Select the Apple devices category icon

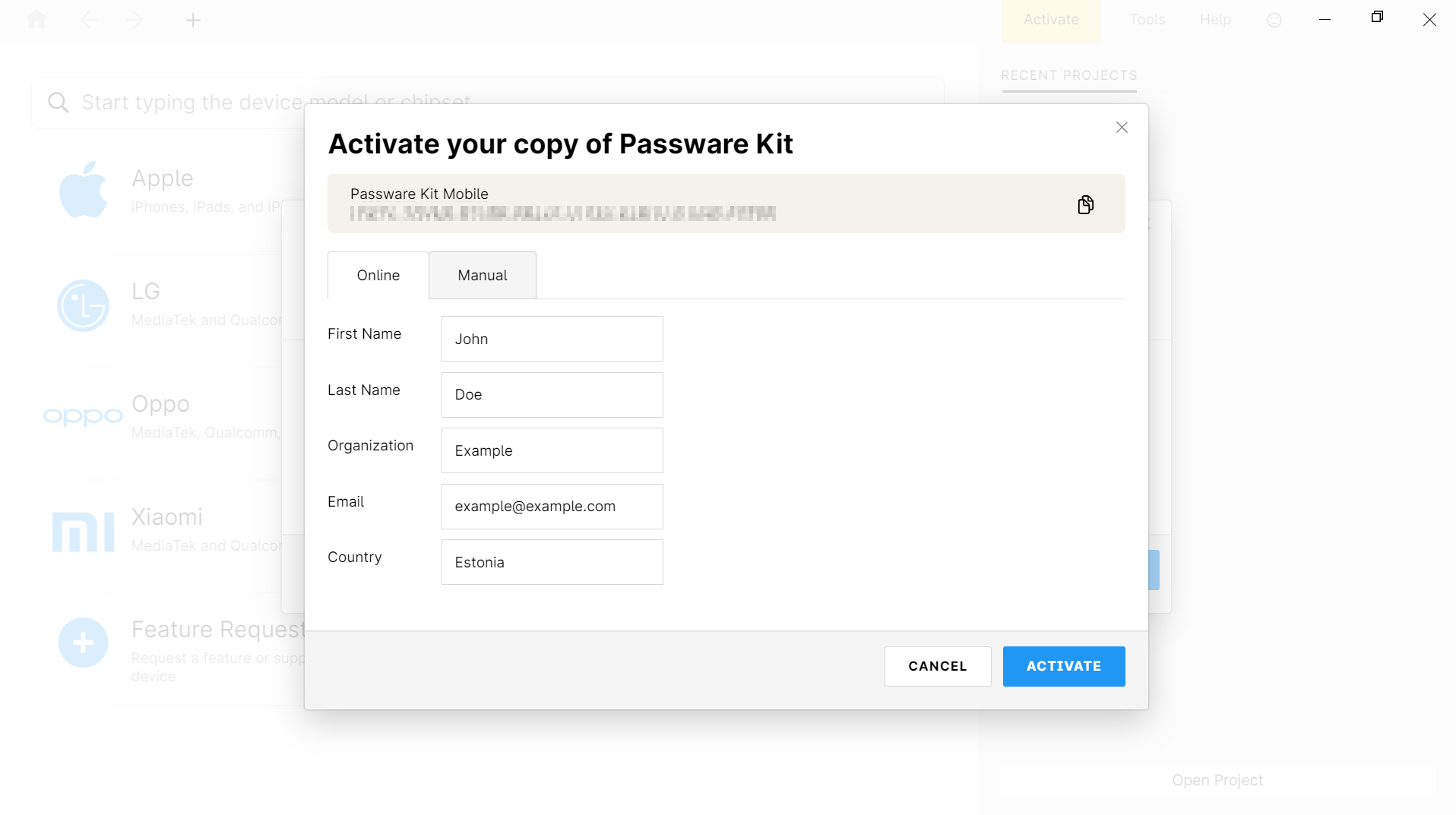click(x=84, y=189)
